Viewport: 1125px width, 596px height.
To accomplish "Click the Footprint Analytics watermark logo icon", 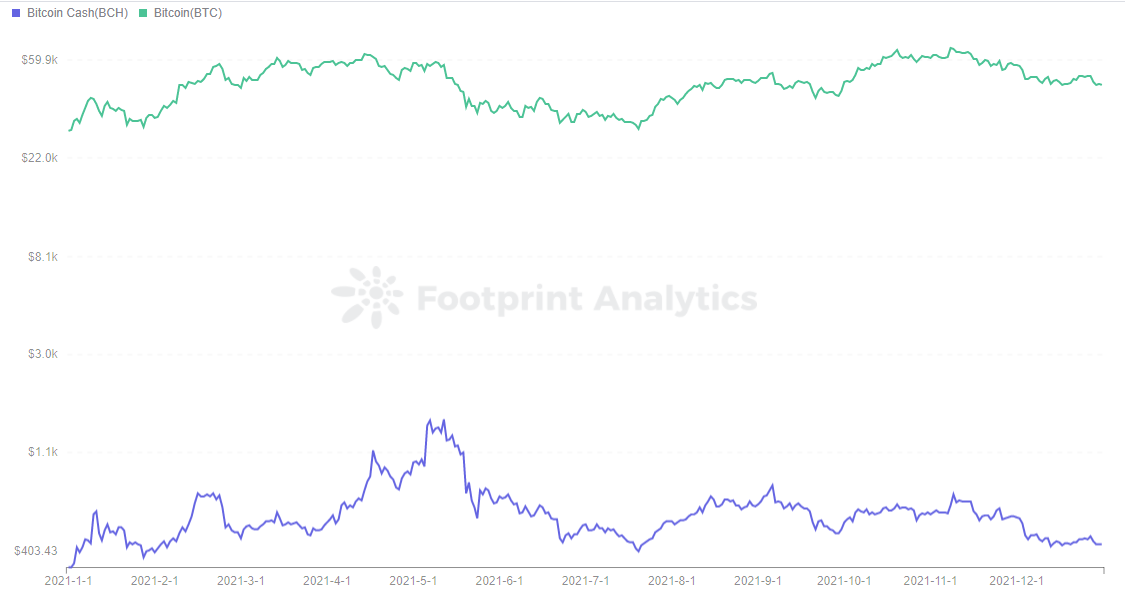I will (367, 297).
